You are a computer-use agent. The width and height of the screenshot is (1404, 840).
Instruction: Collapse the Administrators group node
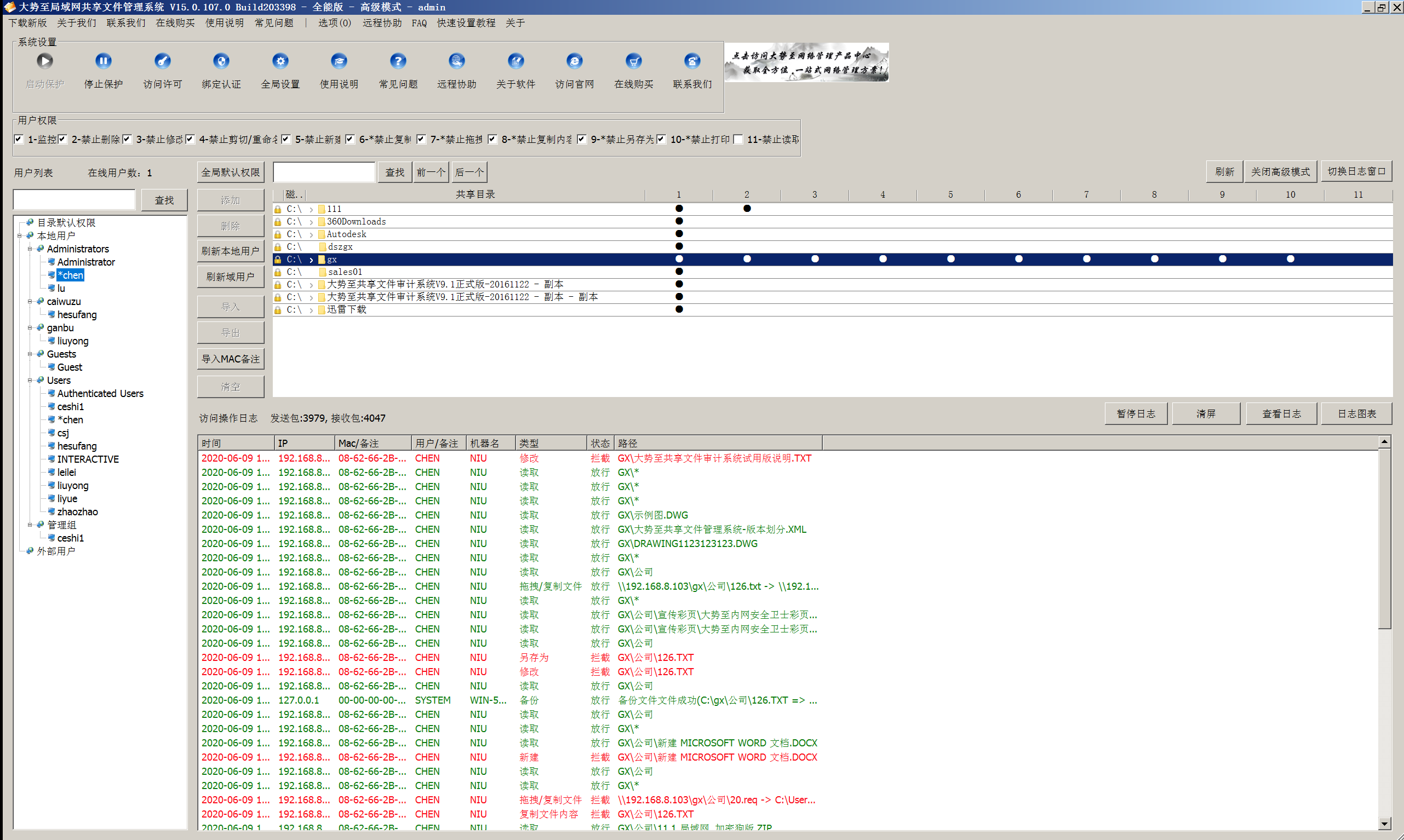pyautogui.click(x=30, y=249)
